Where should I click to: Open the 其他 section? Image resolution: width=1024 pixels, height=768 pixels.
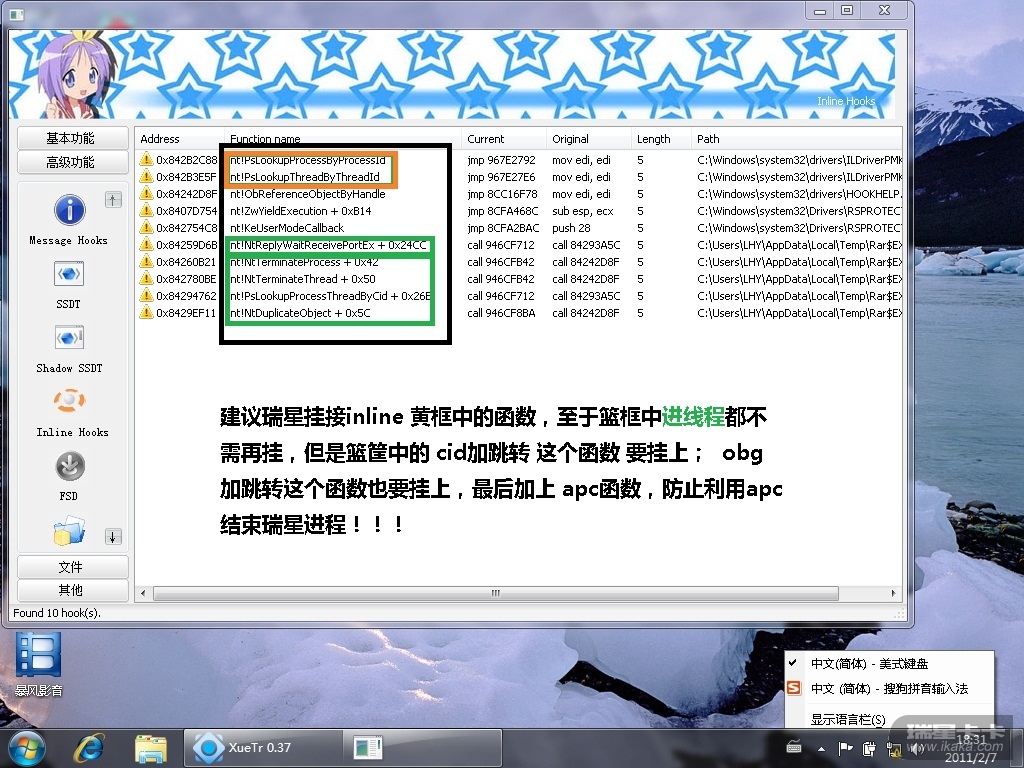[x=72, y=590]
